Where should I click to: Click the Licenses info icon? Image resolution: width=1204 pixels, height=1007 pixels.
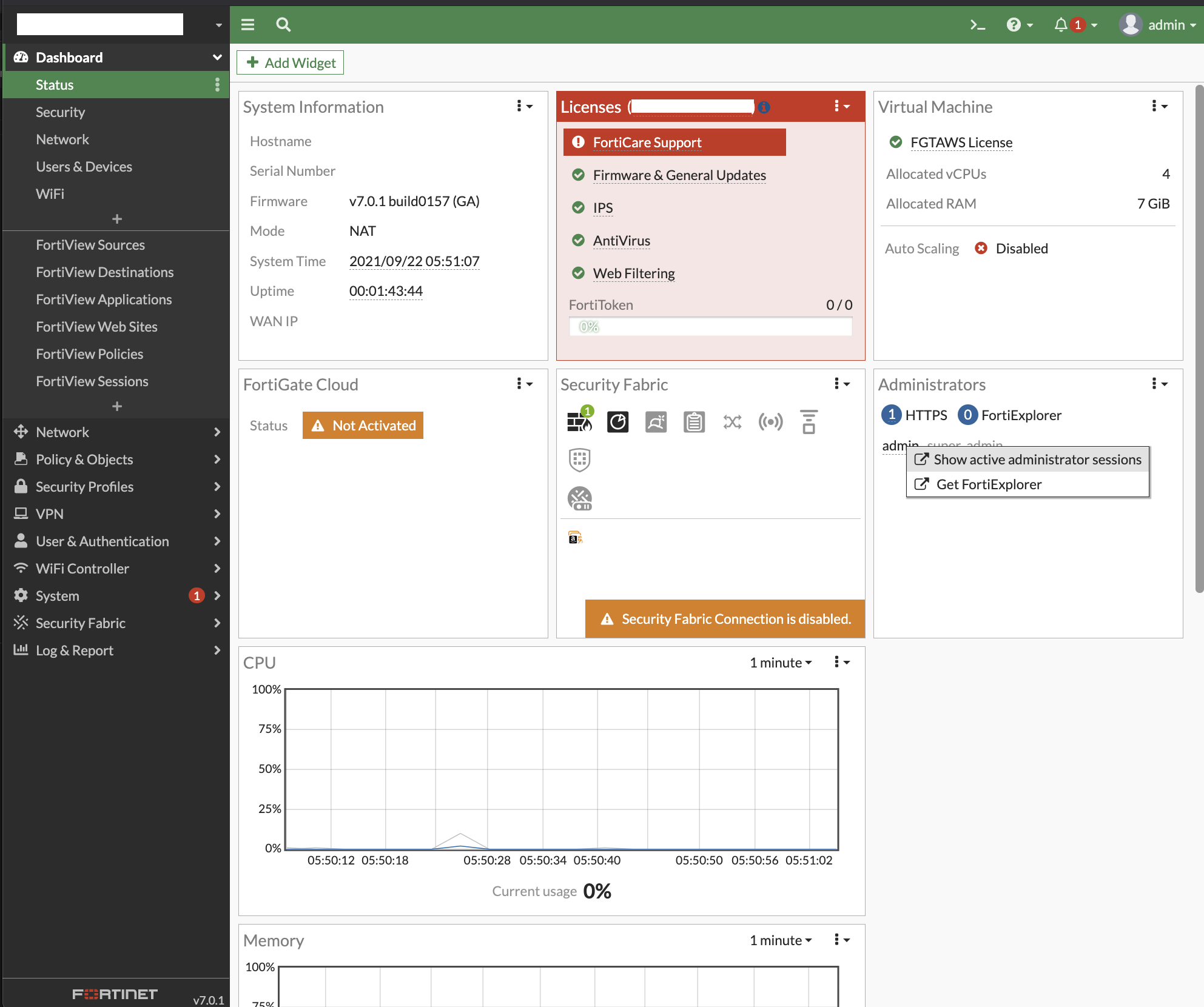point(764,107)
